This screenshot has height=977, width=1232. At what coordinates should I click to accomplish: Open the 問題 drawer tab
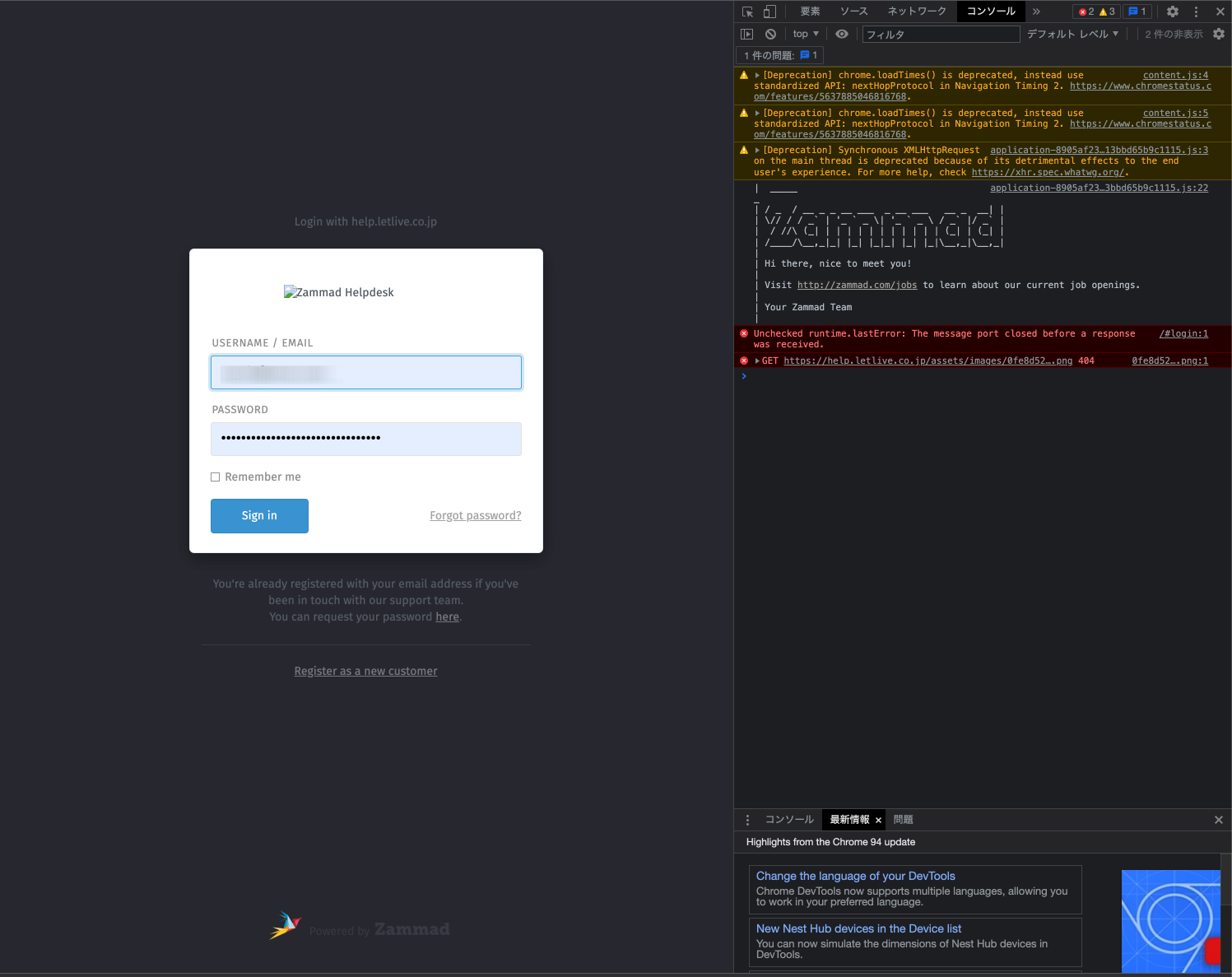[x=902, y=820]
